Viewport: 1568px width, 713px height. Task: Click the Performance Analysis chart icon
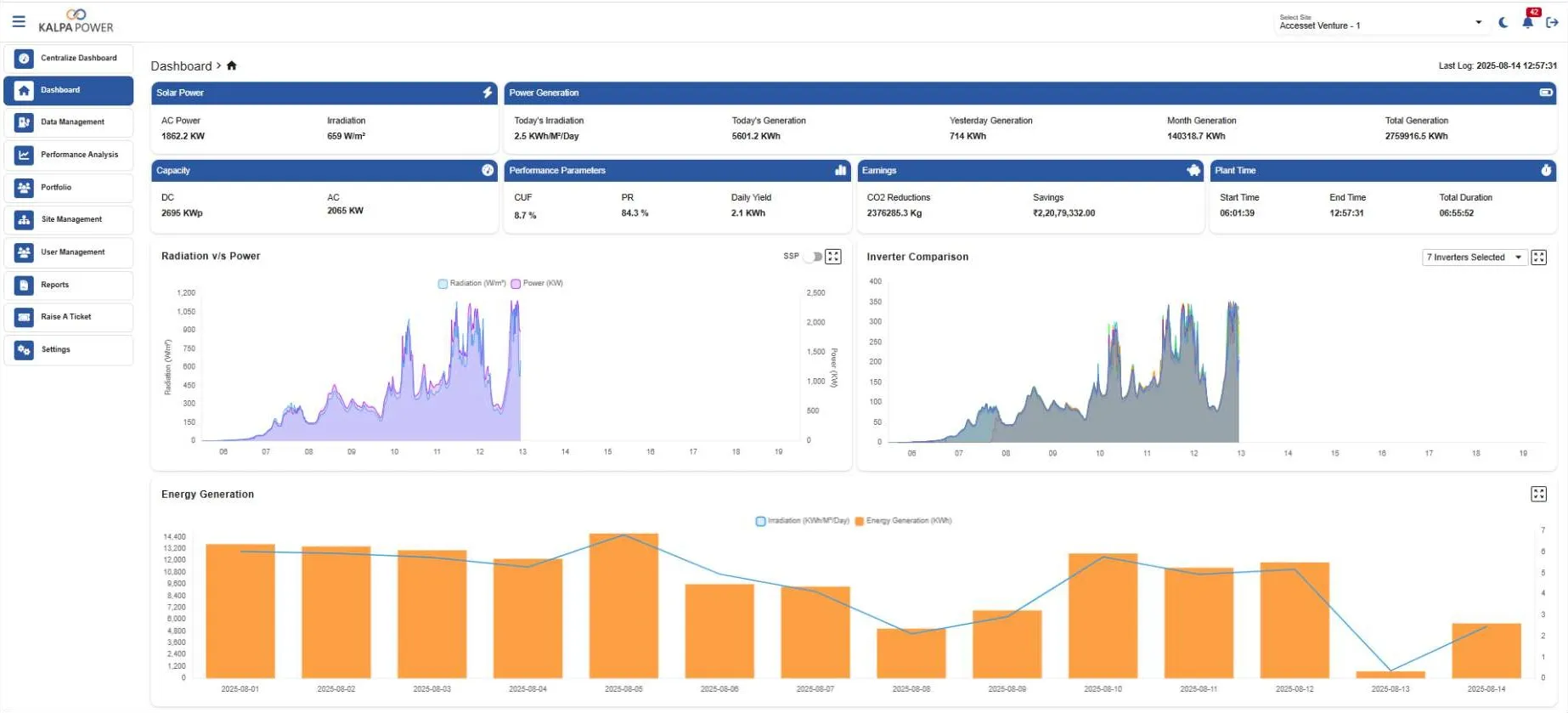[24, 155]
